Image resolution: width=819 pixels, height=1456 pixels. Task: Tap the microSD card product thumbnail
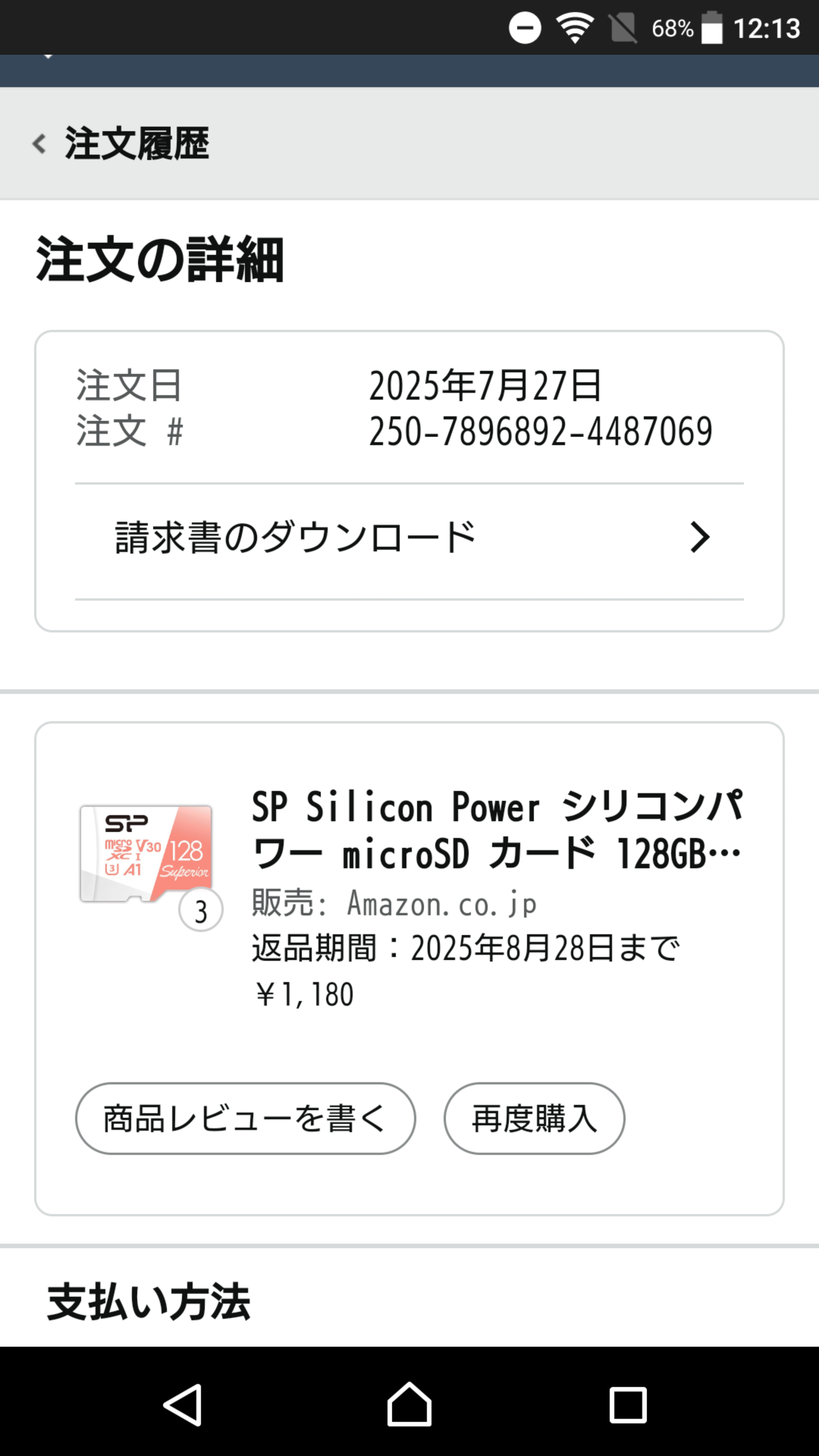click(x=146, y=854)
